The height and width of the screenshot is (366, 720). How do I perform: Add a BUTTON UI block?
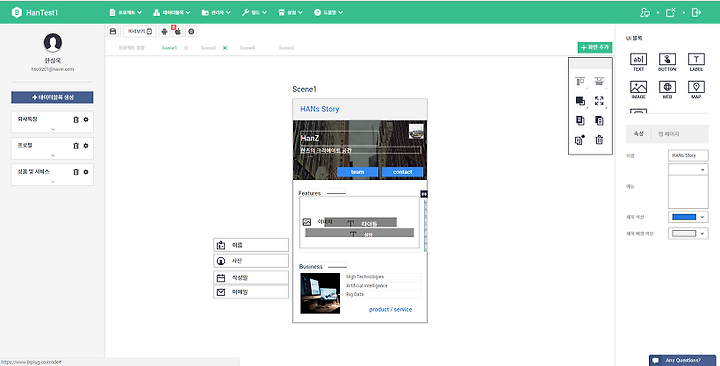click(667, 62)
